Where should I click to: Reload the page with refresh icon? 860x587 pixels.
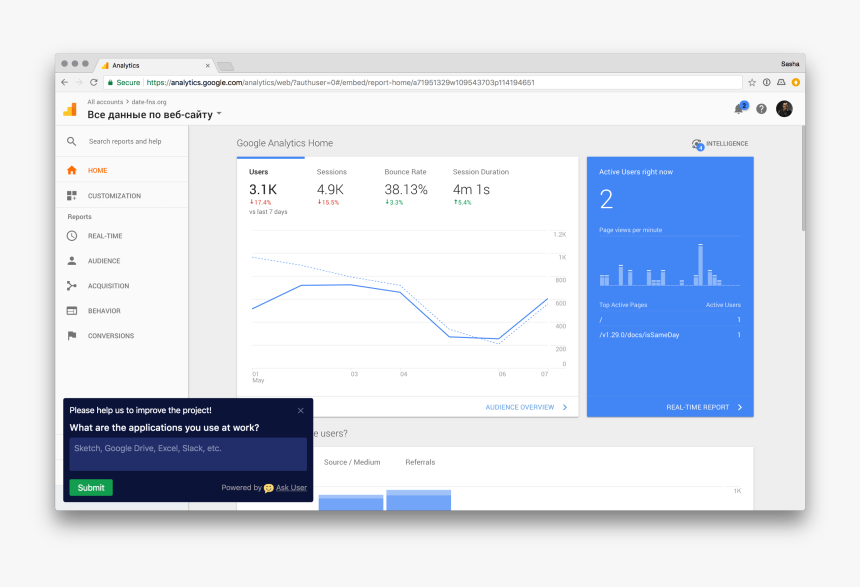[94, 82]
